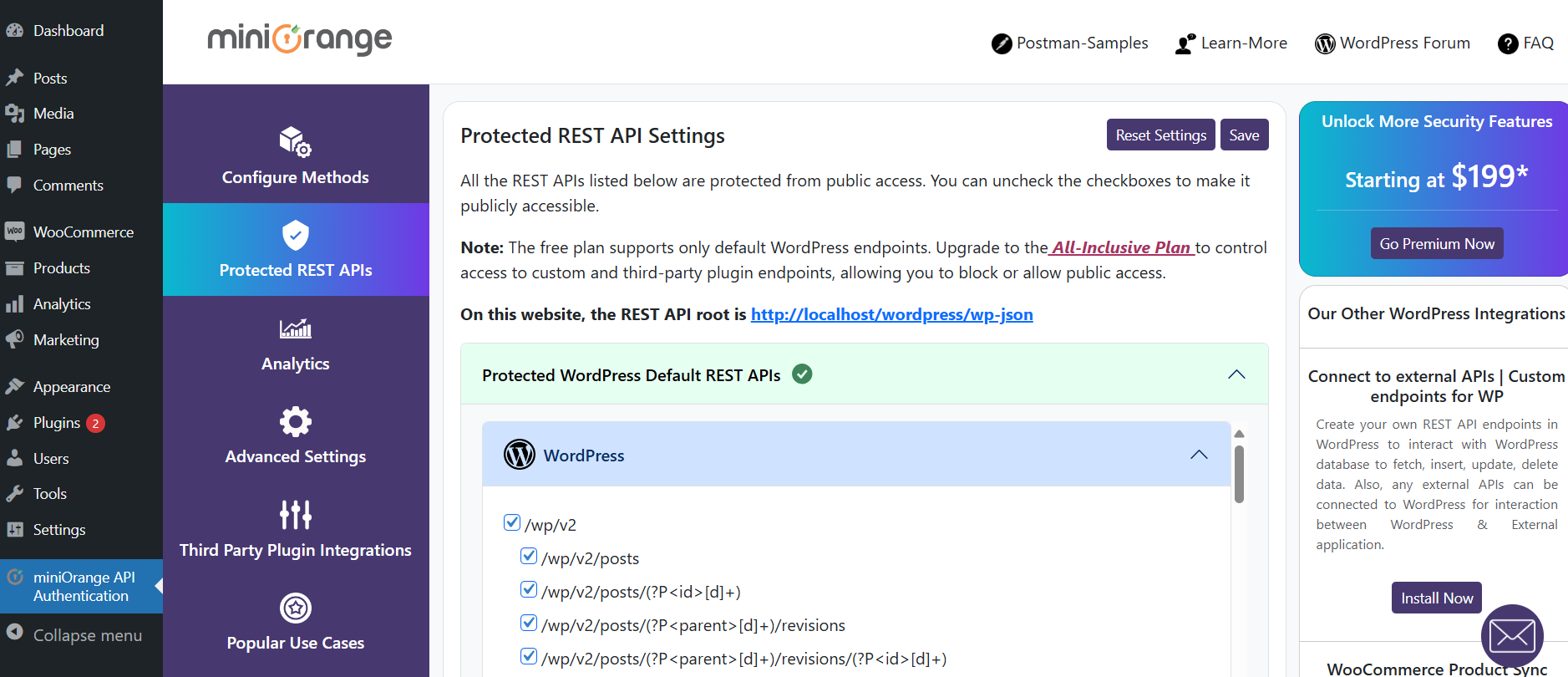Click the Tools wrench icon
The image size is (1568, 677).
coord(14,494)
